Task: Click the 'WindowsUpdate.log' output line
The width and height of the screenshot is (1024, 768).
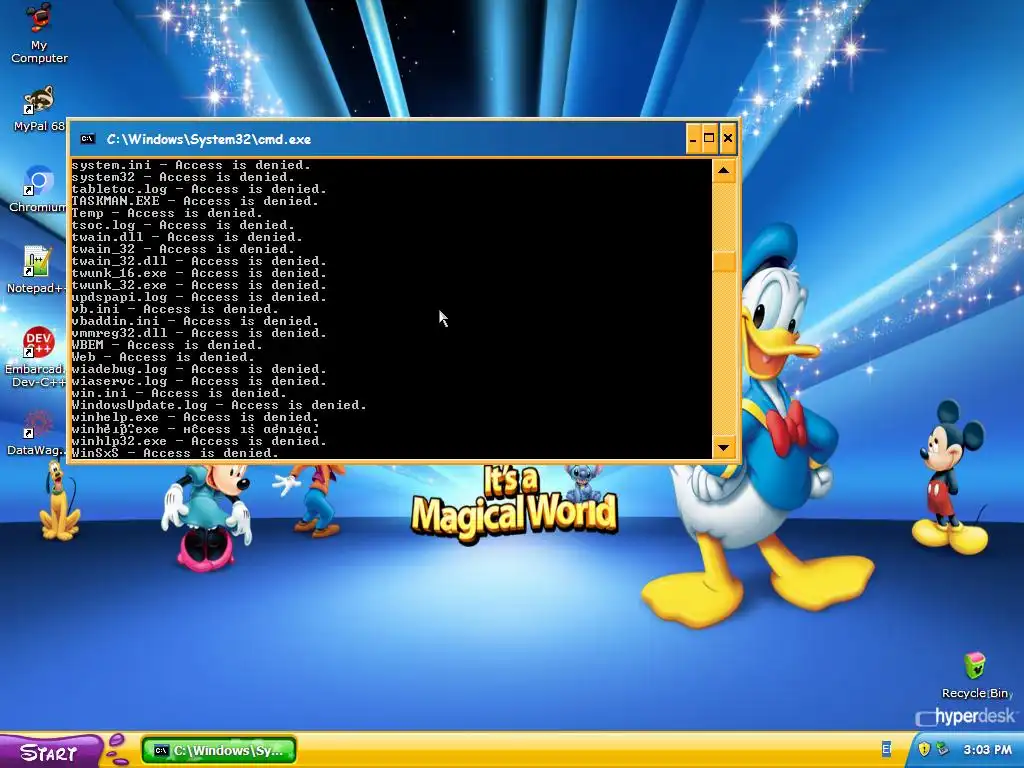Action: click(x=219, y=405)
